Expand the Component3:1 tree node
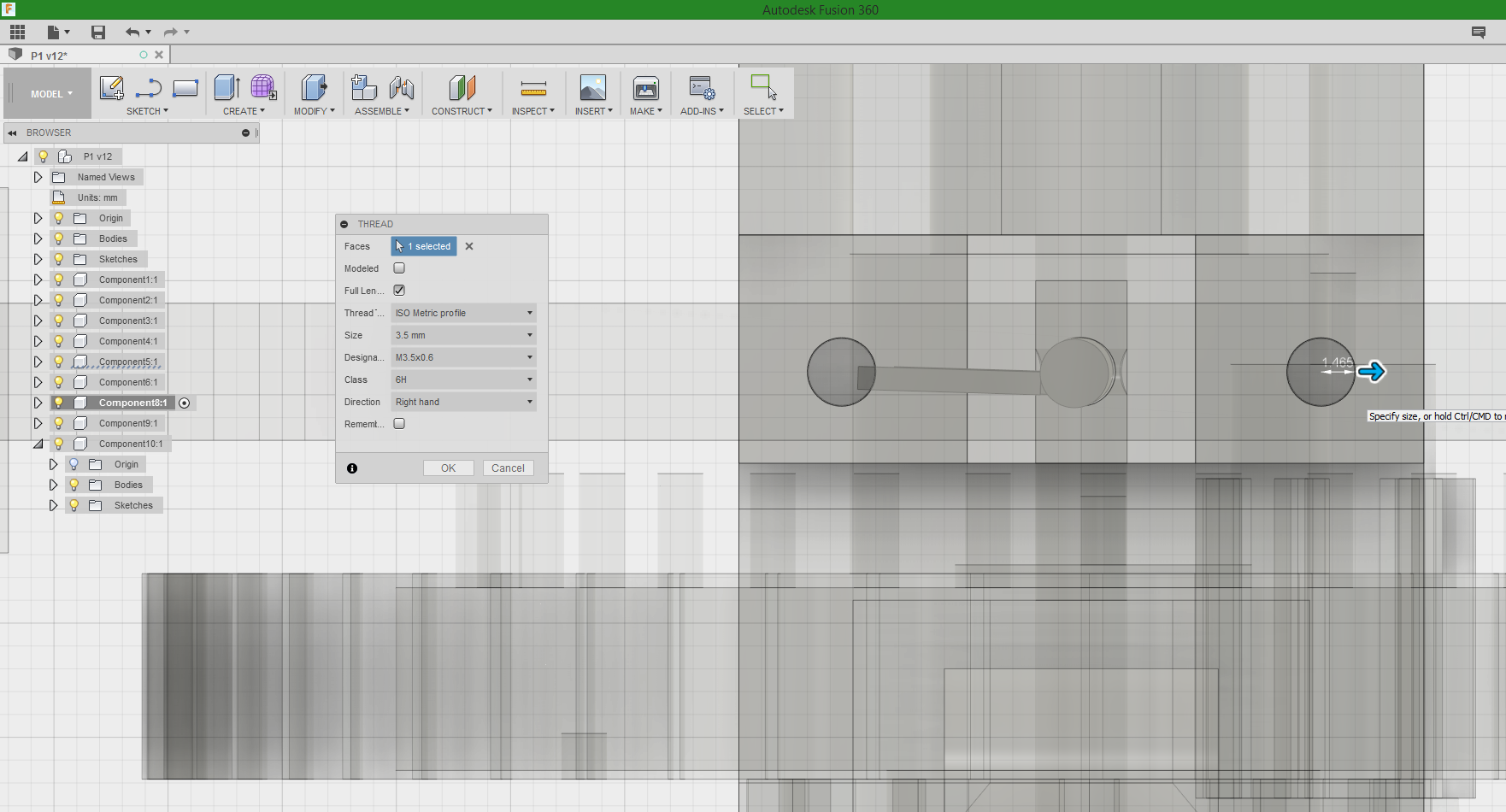The width and height of the screenshot is (1506, 812). 38,321
